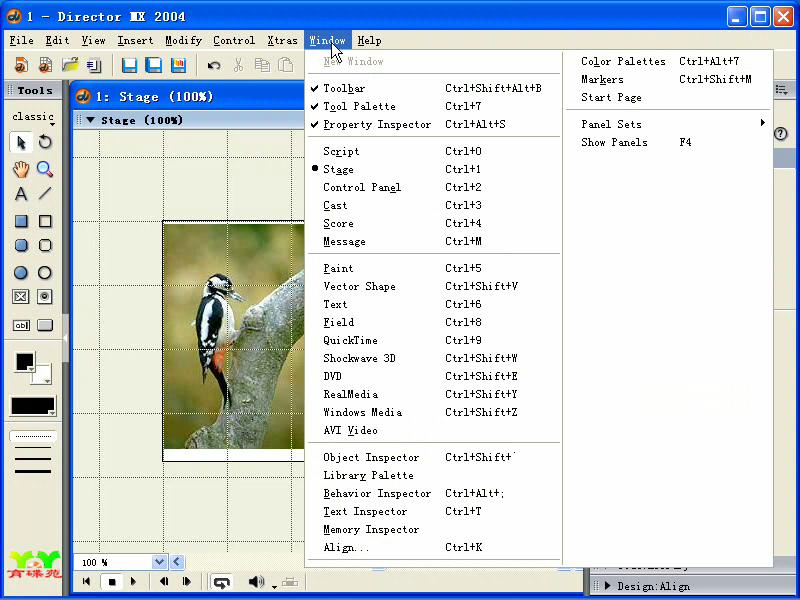Expand the Panel Sets submenu
The width and height of the screenshot is (800, 600).
point(669,124)
